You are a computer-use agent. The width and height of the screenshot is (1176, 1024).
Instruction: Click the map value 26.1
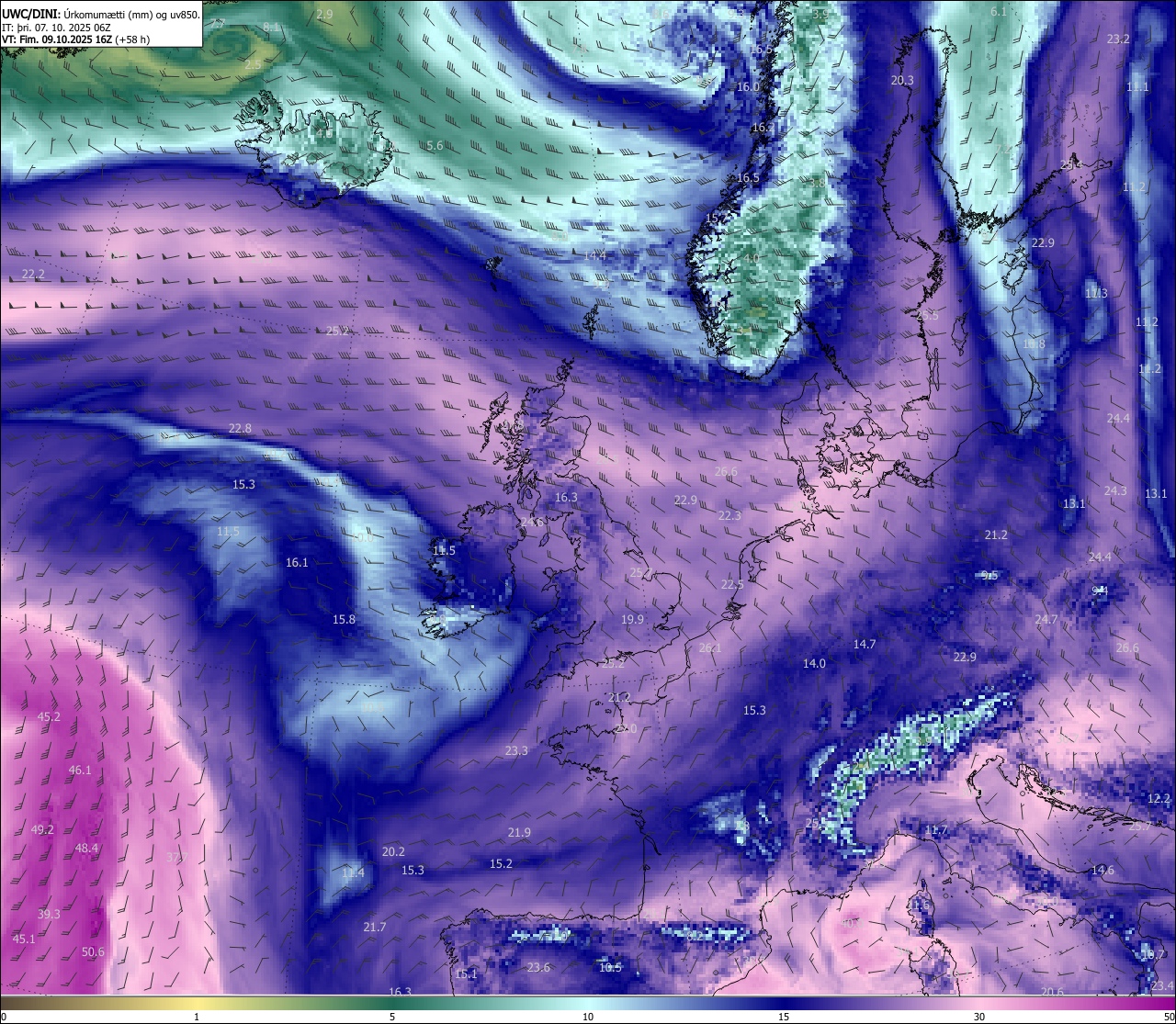710,647
